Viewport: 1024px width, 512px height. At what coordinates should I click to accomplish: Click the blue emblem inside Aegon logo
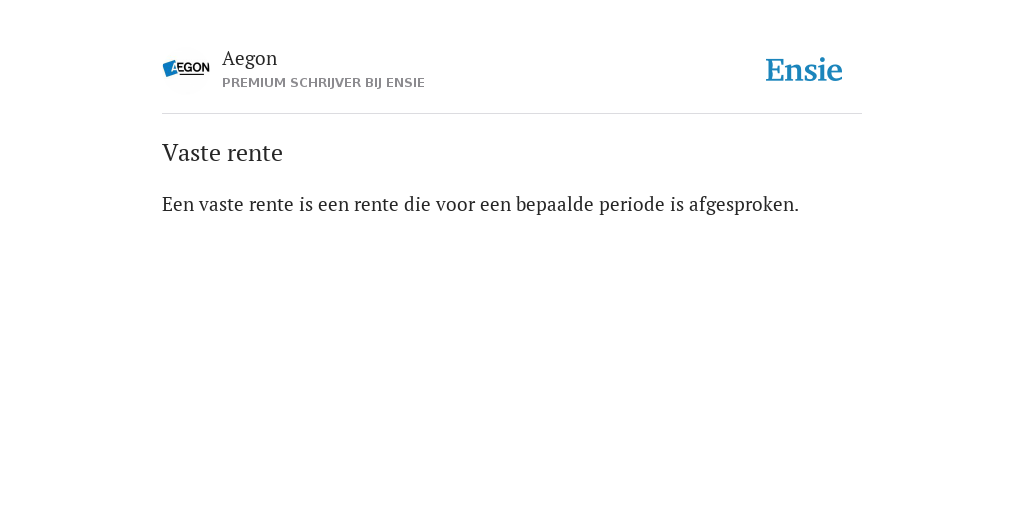[x=170, y=68]
